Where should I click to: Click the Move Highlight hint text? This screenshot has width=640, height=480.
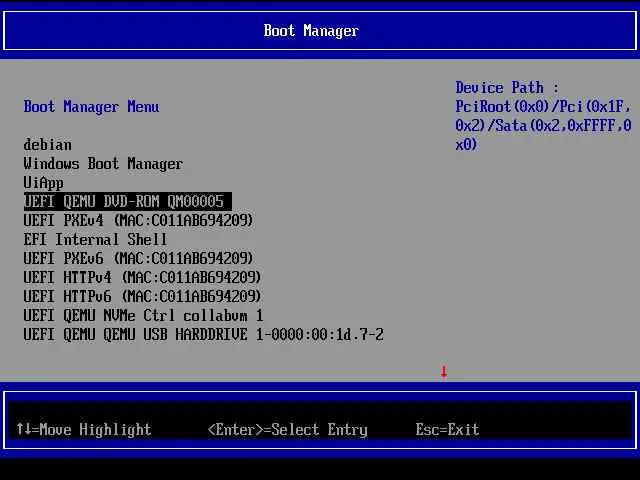[x=84, y=429]
